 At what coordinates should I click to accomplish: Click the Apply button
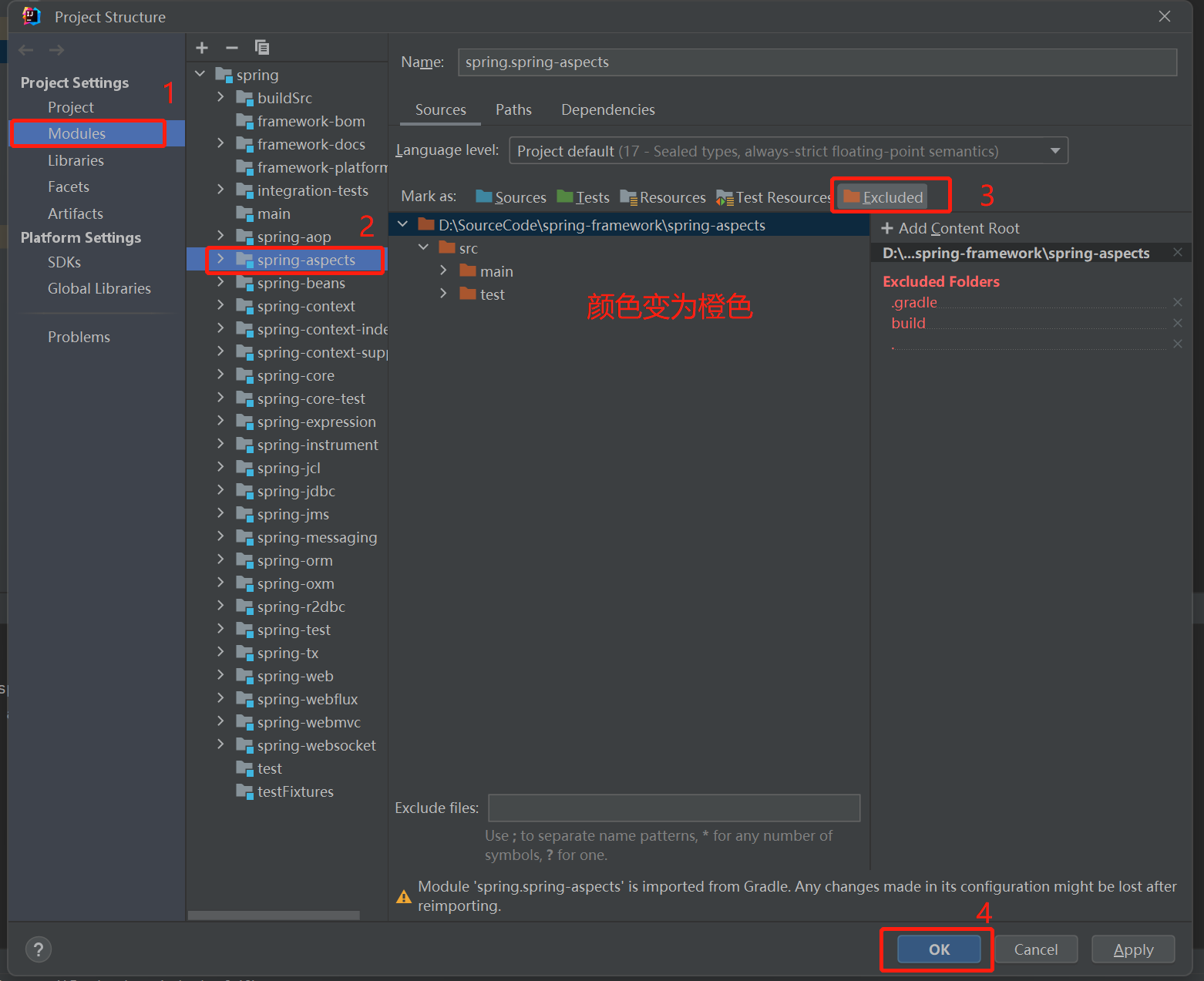click(1133, 949)
